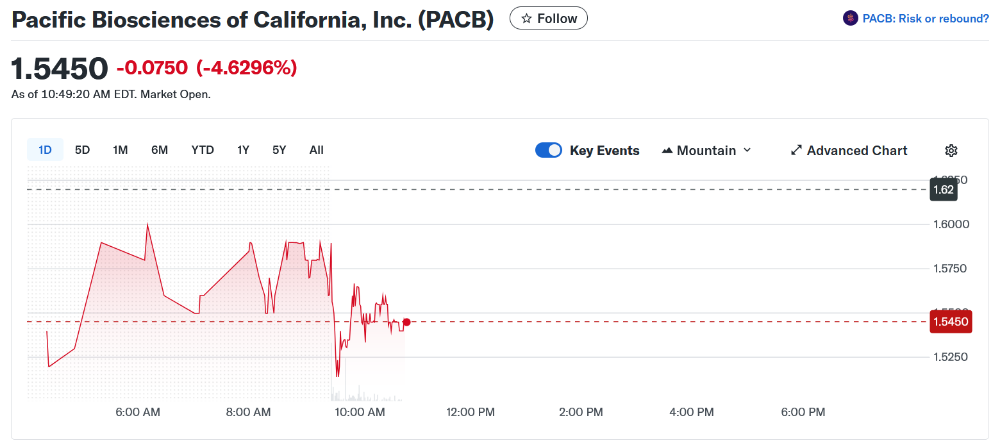This screenshot has width=1000, height=446.
Task: Show the 6M chart range
Action: 160,150
